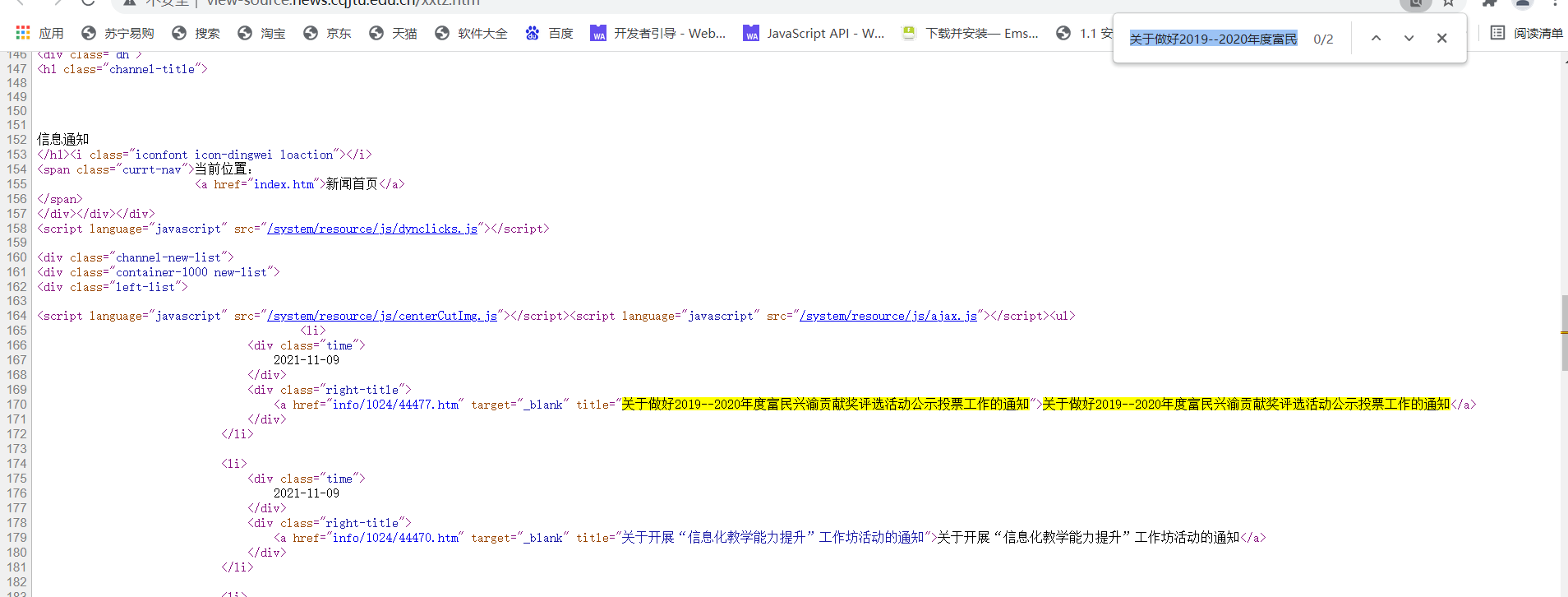The image size is (1568, 597).
Task: Open the info/1024/44470.htm href link
Action: (395, 538)
